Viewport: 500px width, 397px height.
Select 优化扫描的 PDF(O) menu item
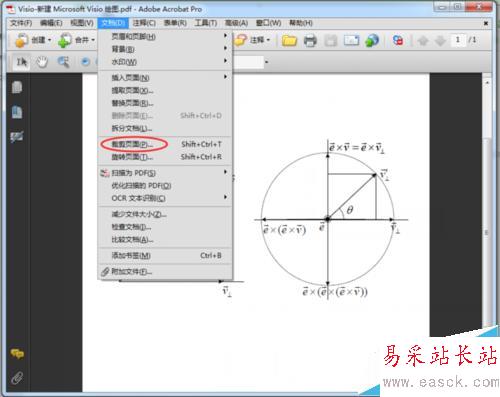165,186
